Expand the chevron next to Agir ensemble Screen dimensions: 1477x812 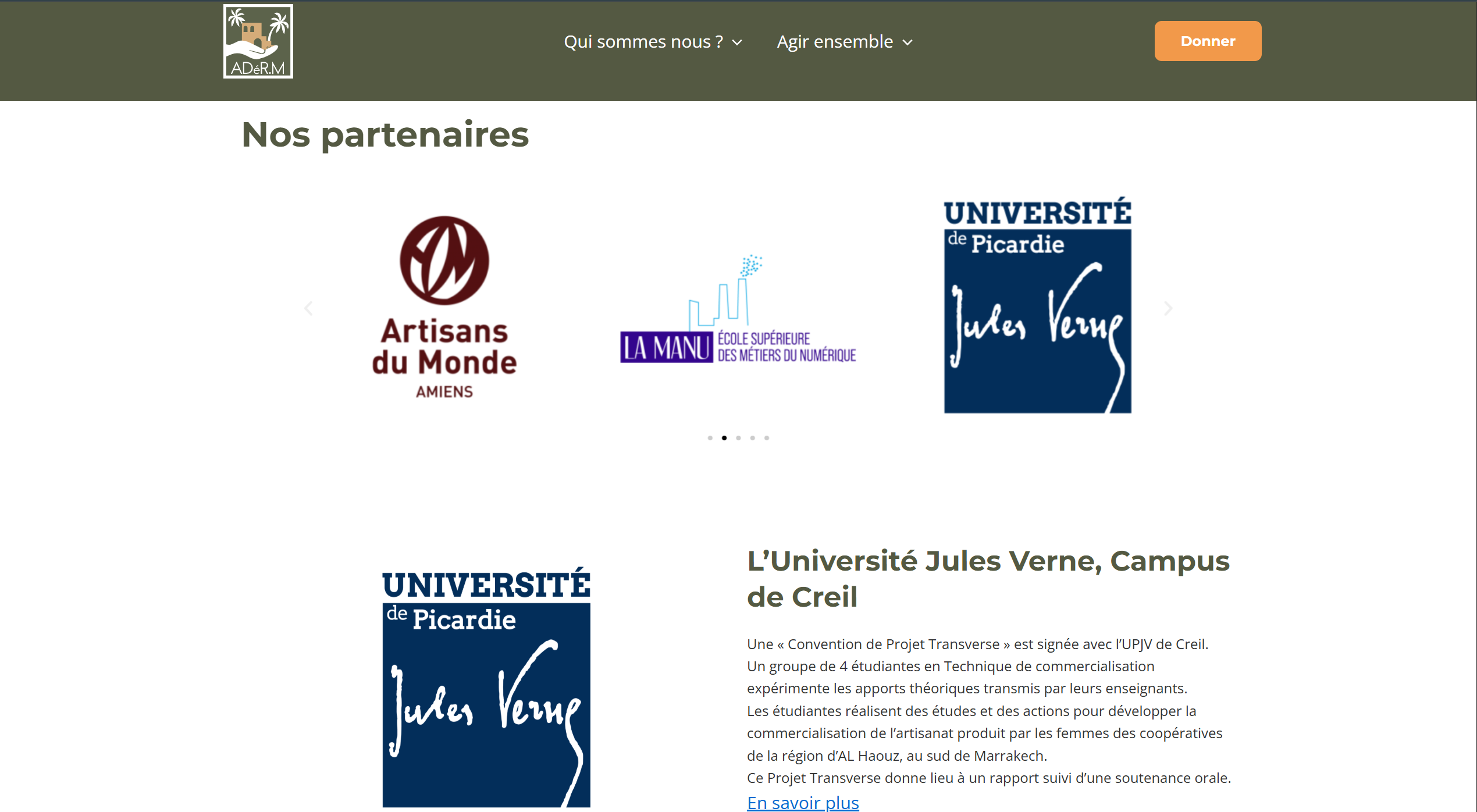[x=907, y=42]
